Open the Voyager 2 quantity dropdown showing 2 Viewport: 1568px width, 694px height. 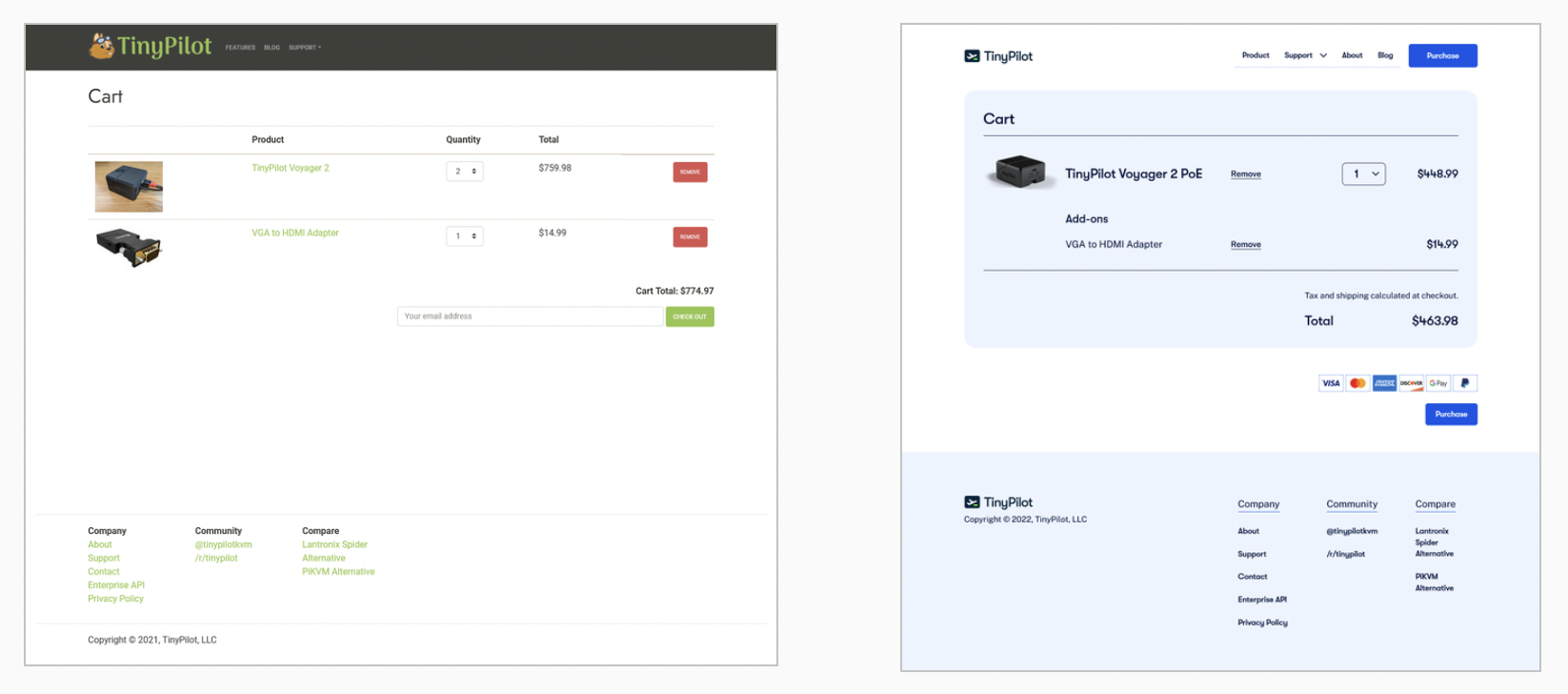coord(464,172)
